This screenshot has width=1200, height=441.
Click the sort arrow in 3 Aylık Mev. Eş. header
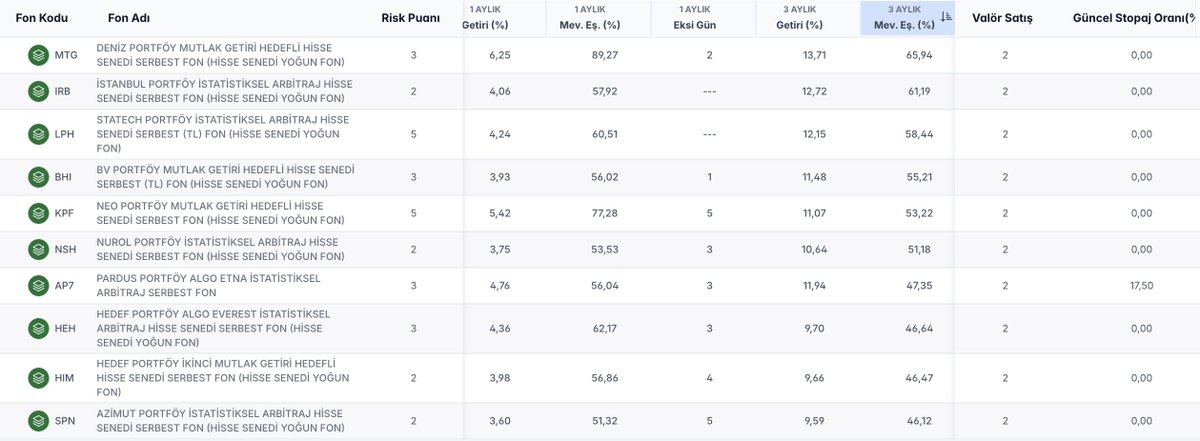point(946,17)
